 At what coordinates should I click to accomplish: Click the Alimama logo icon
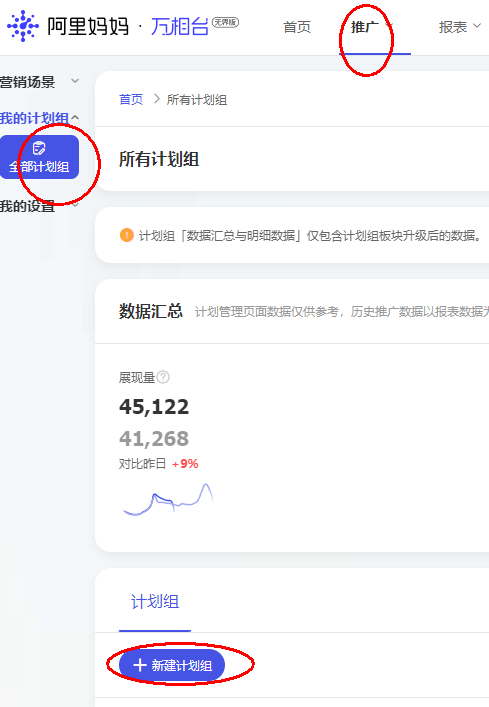(23, 26)
